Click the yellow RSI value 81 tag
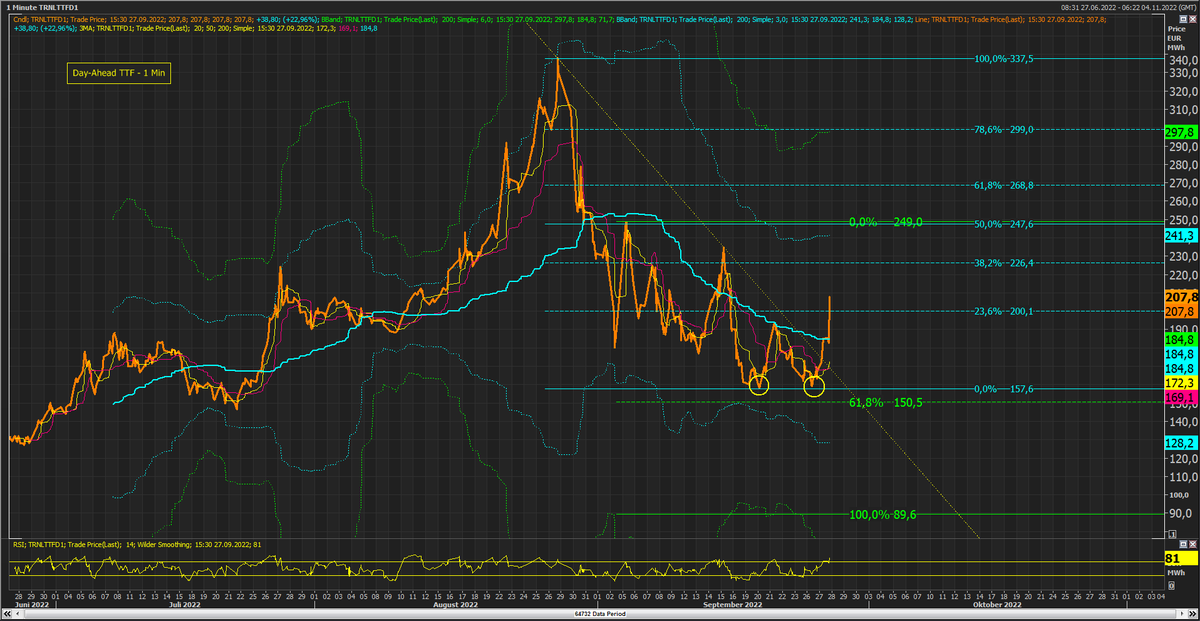1200x621 pixels. click(x=1181, y=558)
